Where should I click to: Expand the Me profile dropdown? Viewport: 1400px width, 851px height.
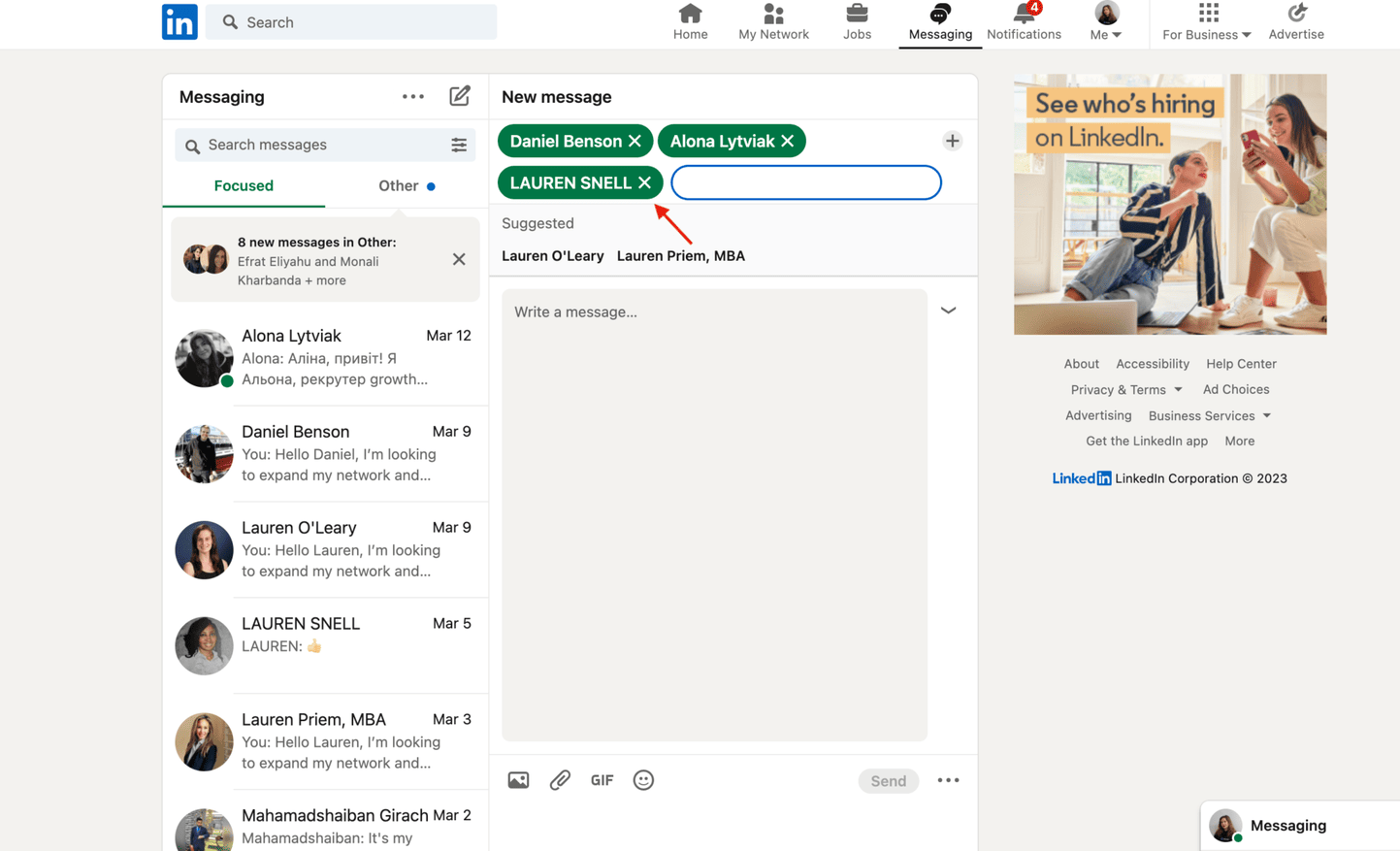(x=1106, y=22)
